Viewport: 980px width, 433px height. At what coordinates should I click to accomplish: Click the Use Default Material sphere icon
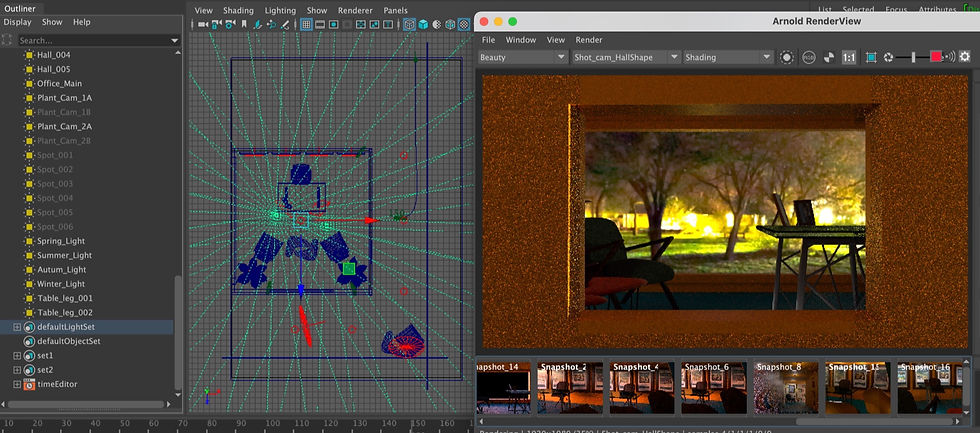(x=437, y=24)
